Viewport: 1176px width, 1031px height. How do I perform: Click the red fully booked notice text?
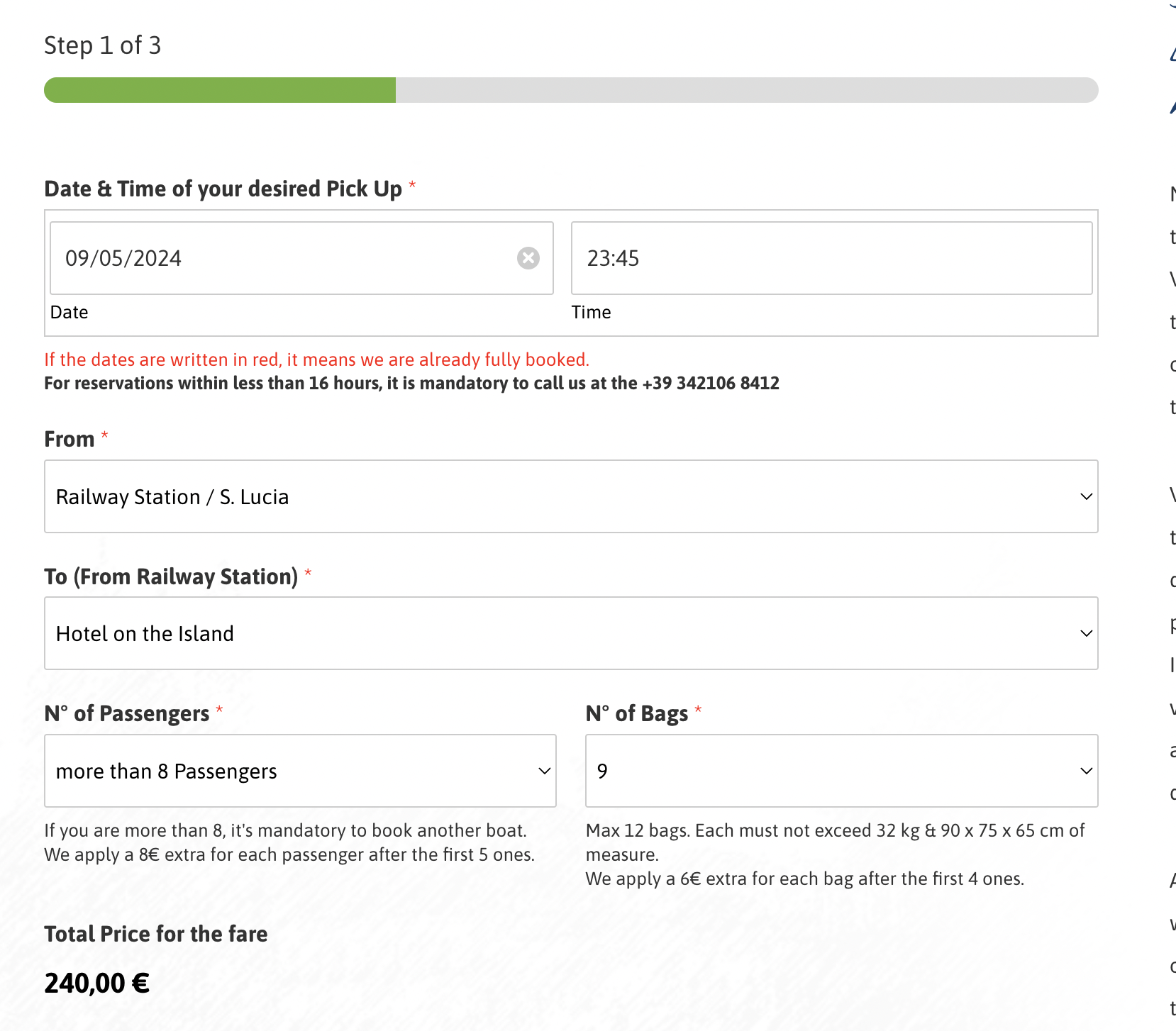click(317, 360)
